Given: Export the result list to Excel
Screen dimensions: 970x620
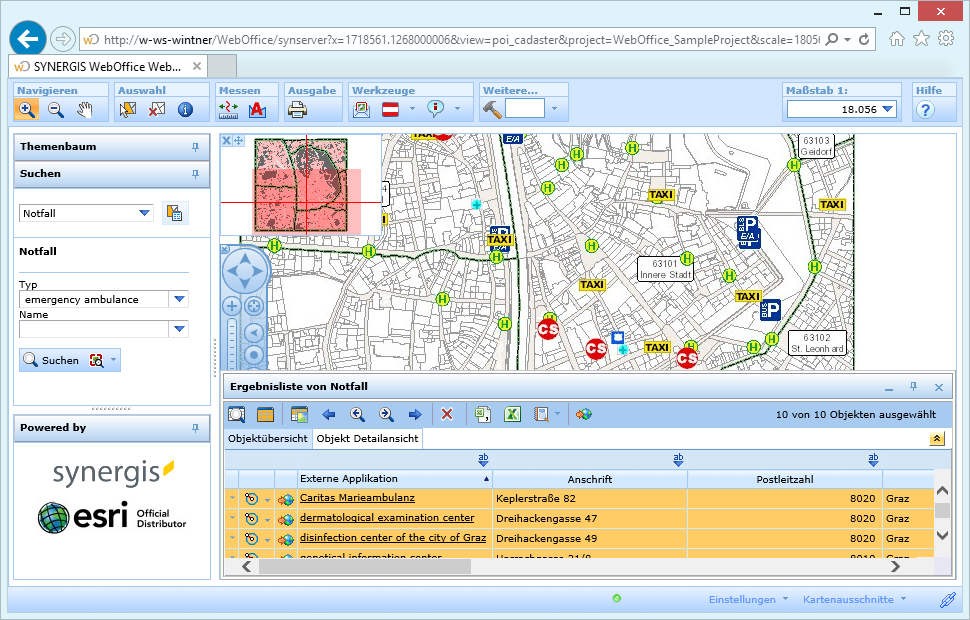Looking at the screenshot, I should [511, 413].
